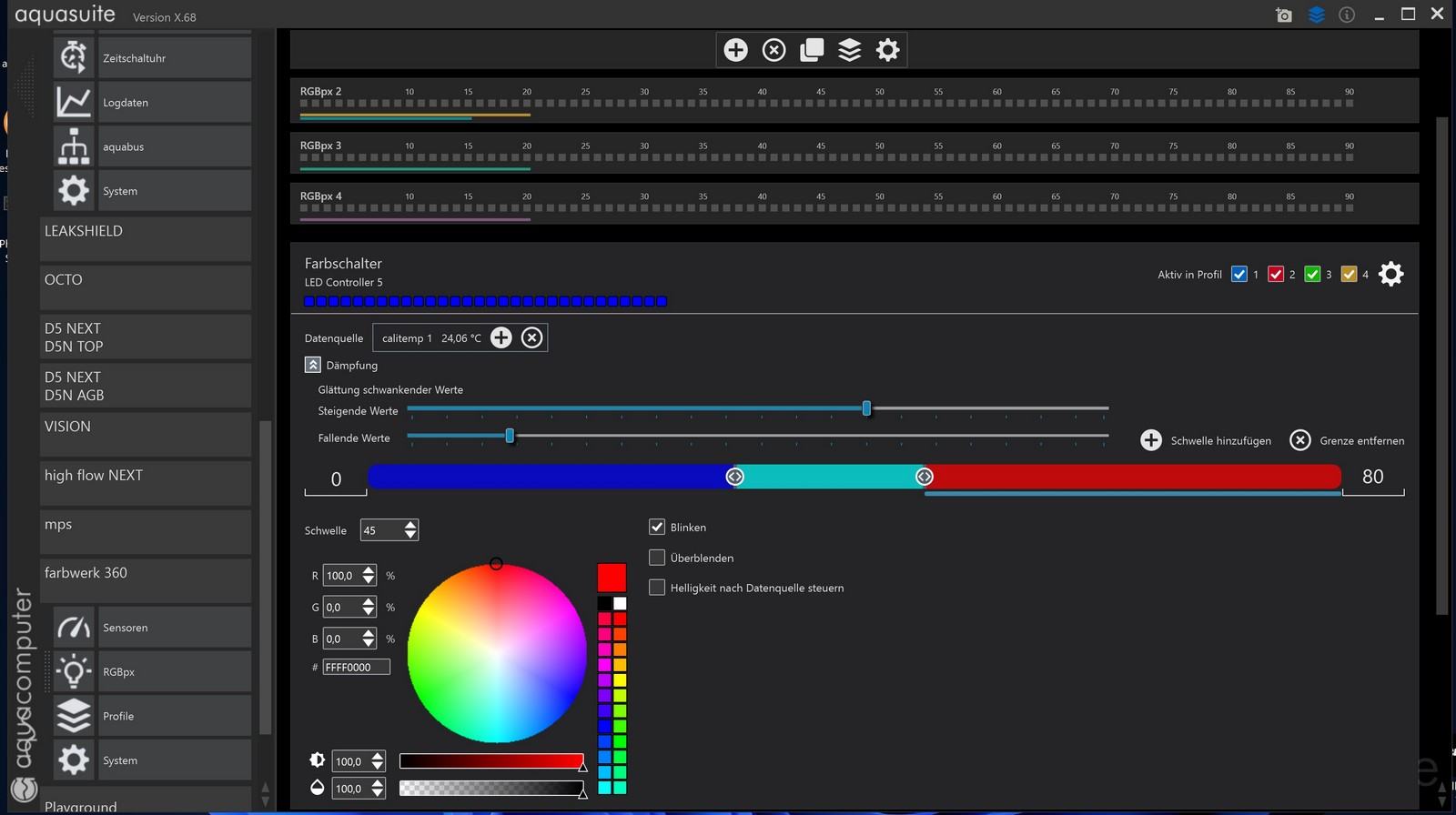
Task: Add a data source with plus icon
Action: pyautogui.click(x=501, y=338)
